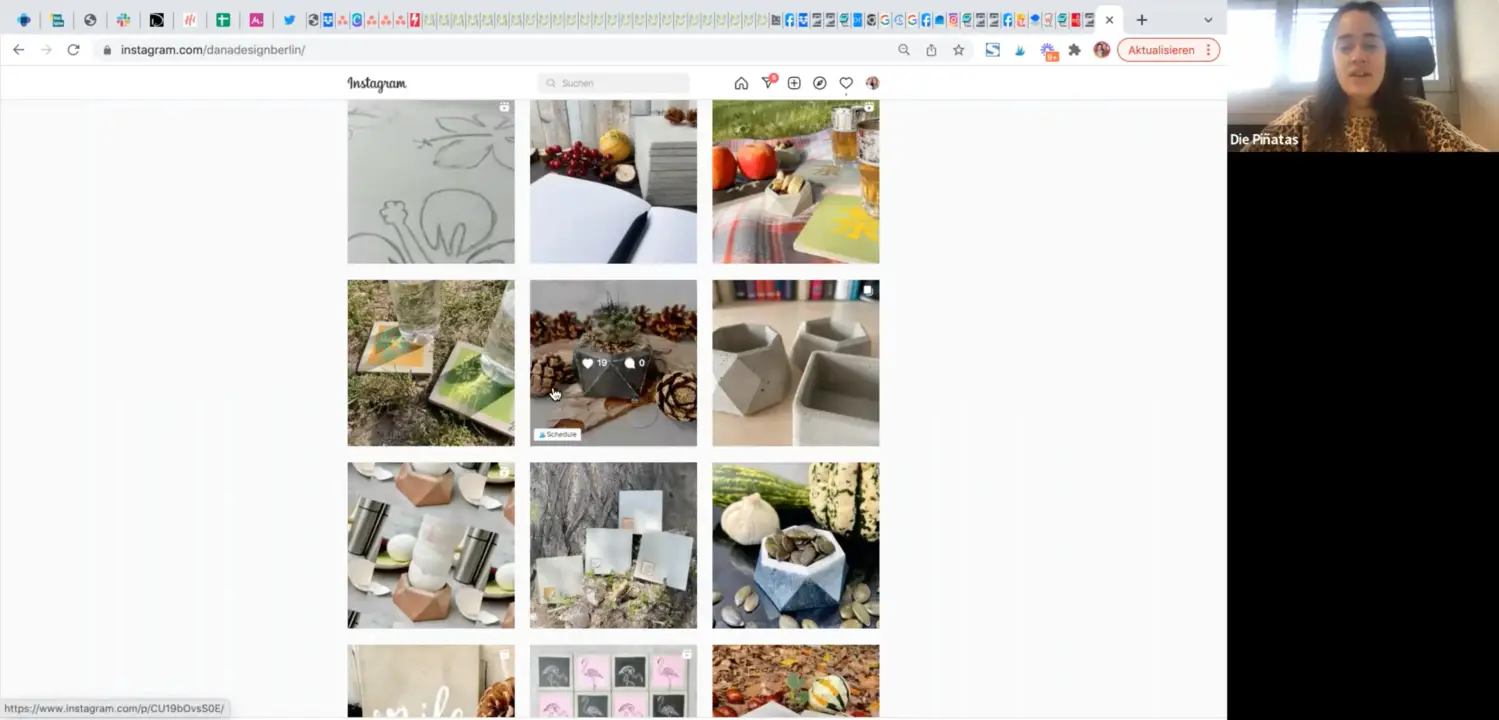Image resolution: width=1499 pixels, height=720 pixels.
Task: Open the Explore compass icon
Action: [820, 83]
